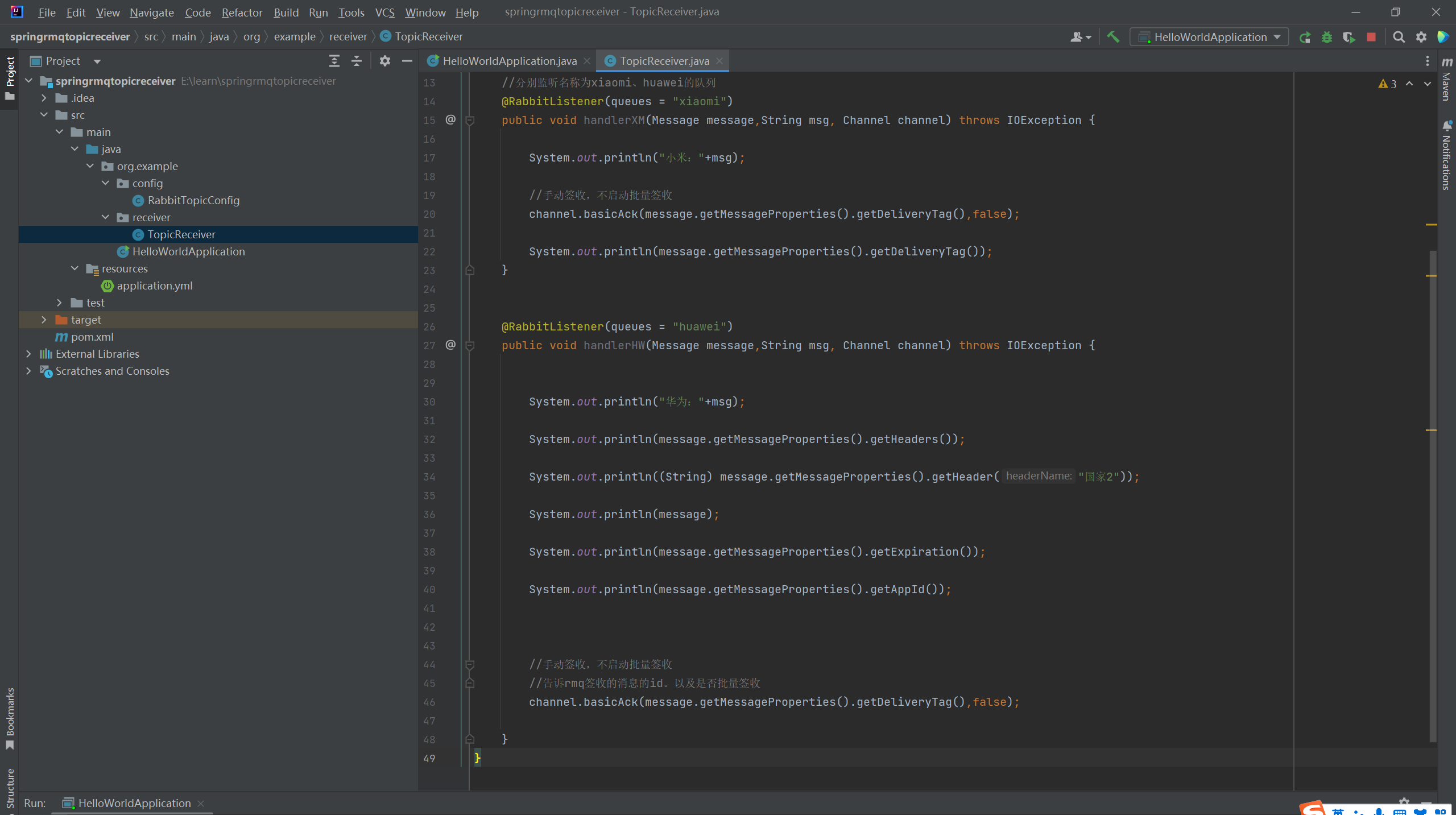1456x815 pixels.
Task: Hide the Project tool window with the minus icon
Action: [x=407, y=61]
